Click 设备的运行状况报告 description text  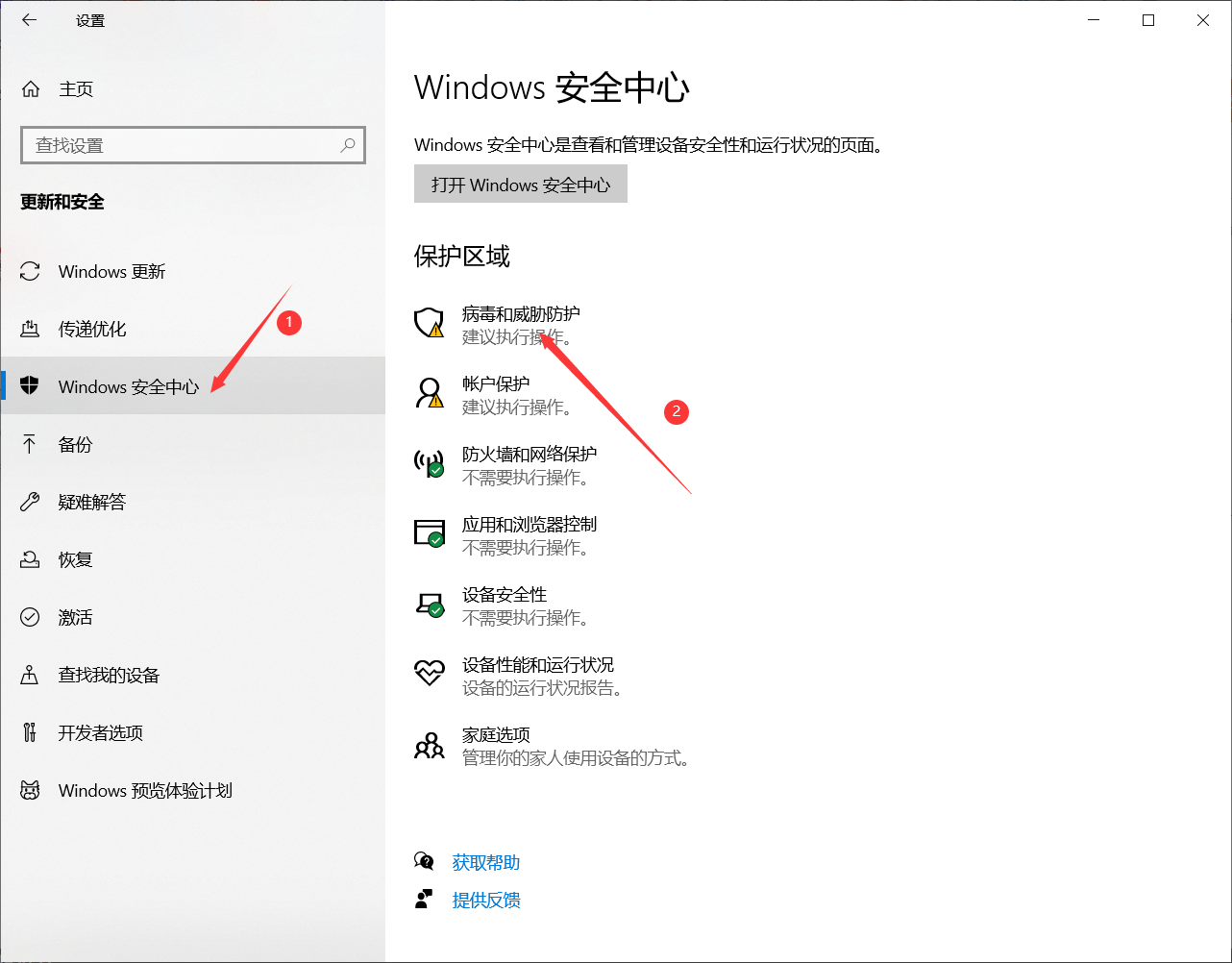pos(545,688)
